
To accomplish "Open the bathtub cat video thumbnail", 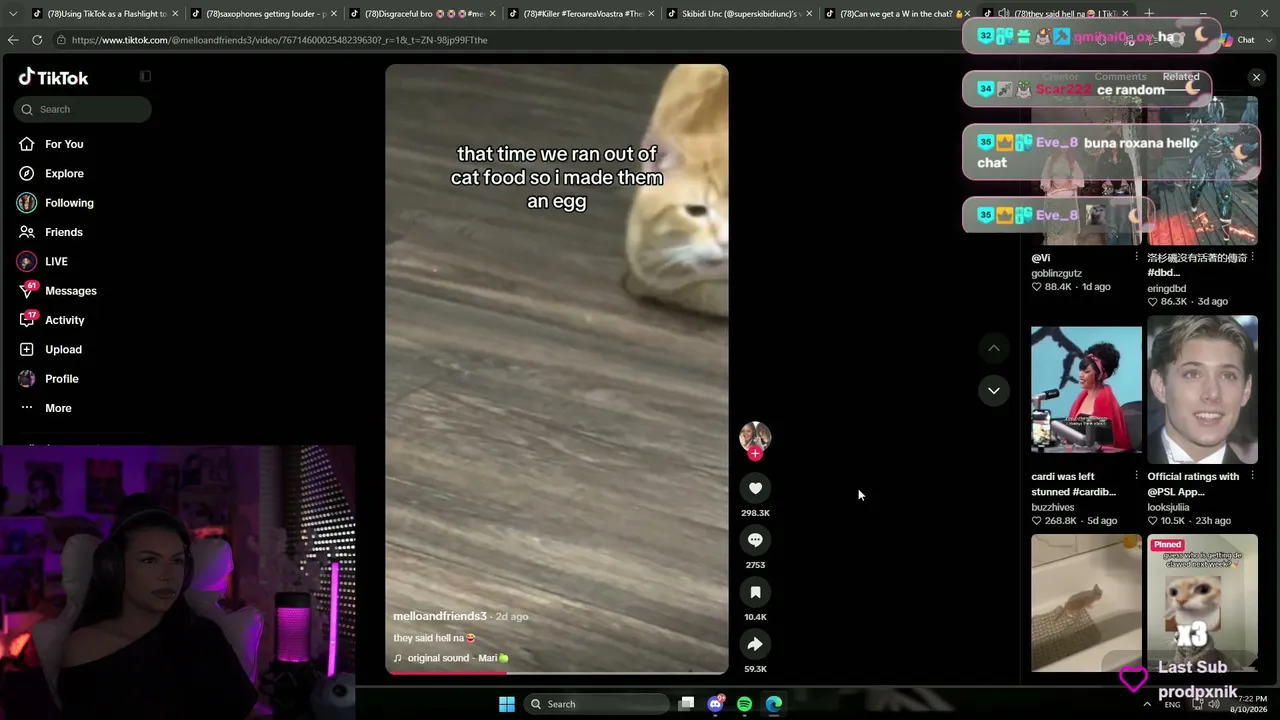I will click(1086, 603).
